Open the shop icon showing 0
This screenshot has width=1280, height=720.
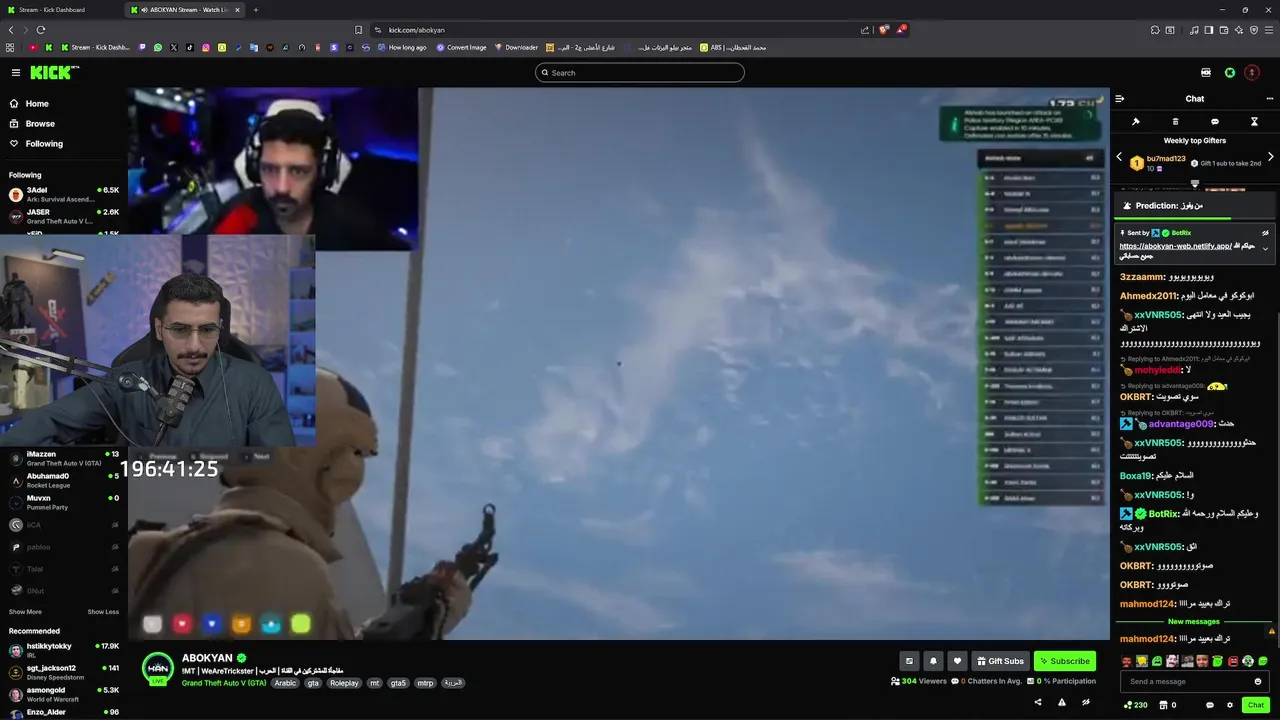pyautogui.click(x=1167, y=705)
